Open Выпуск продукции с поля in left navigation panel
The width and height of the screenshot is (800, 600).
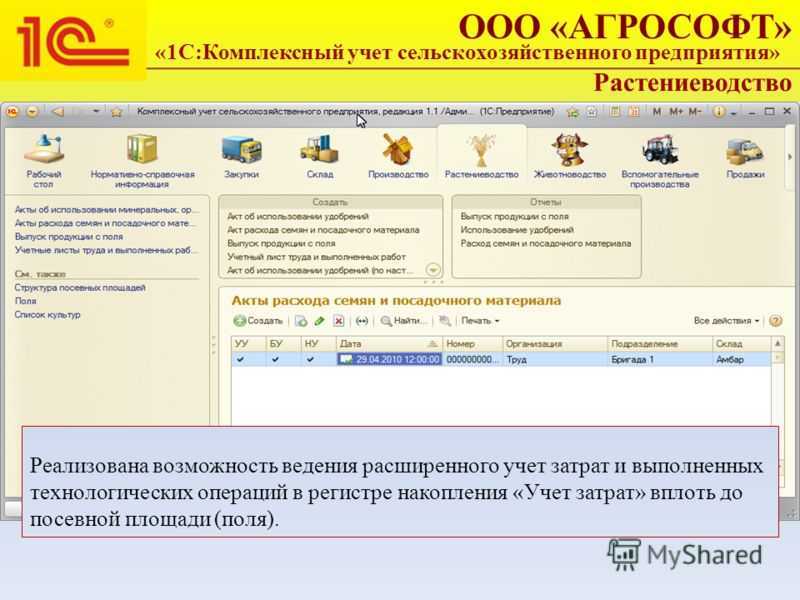pyautogui.click(x=69, y=237)
